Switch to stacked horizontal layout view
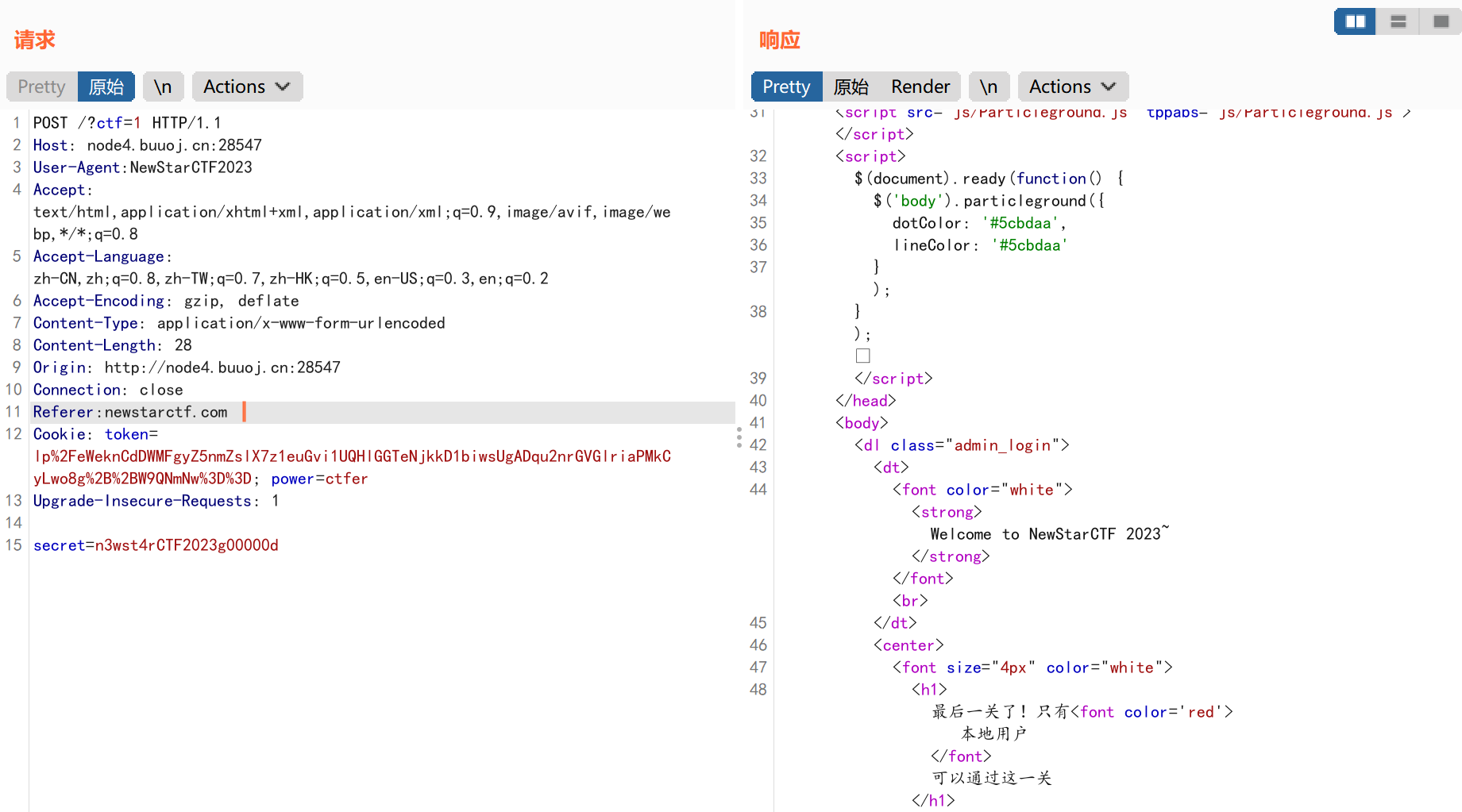 point(1398,21)
